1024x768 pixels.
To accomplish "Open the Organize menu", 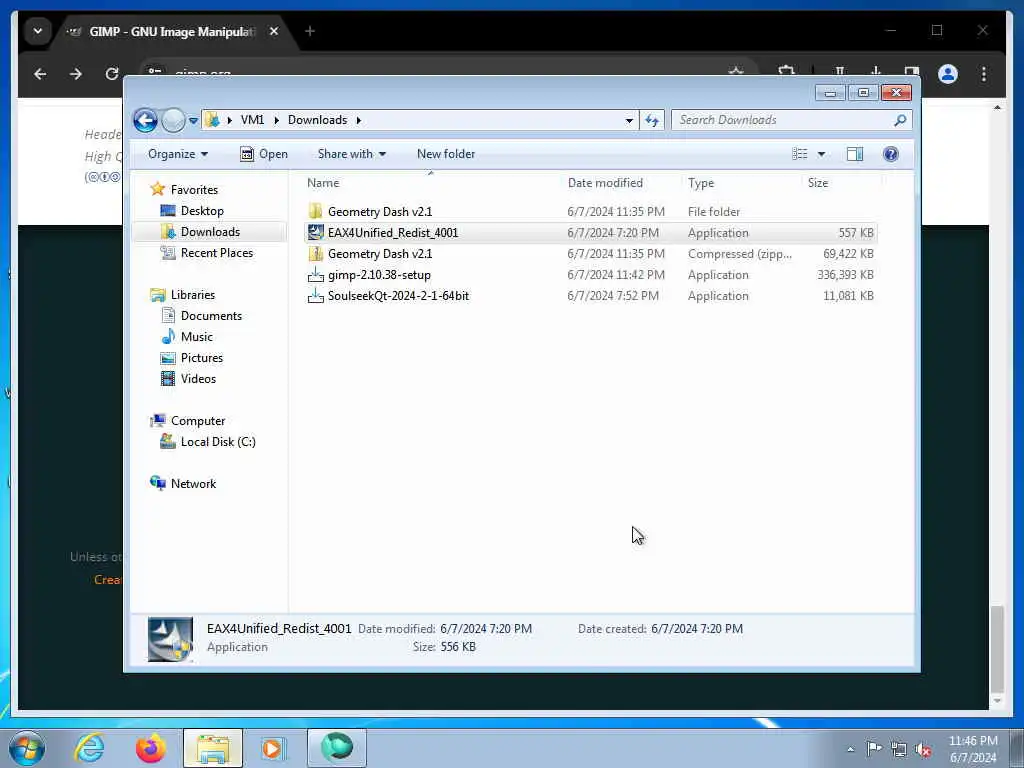I will pos(178,154).
